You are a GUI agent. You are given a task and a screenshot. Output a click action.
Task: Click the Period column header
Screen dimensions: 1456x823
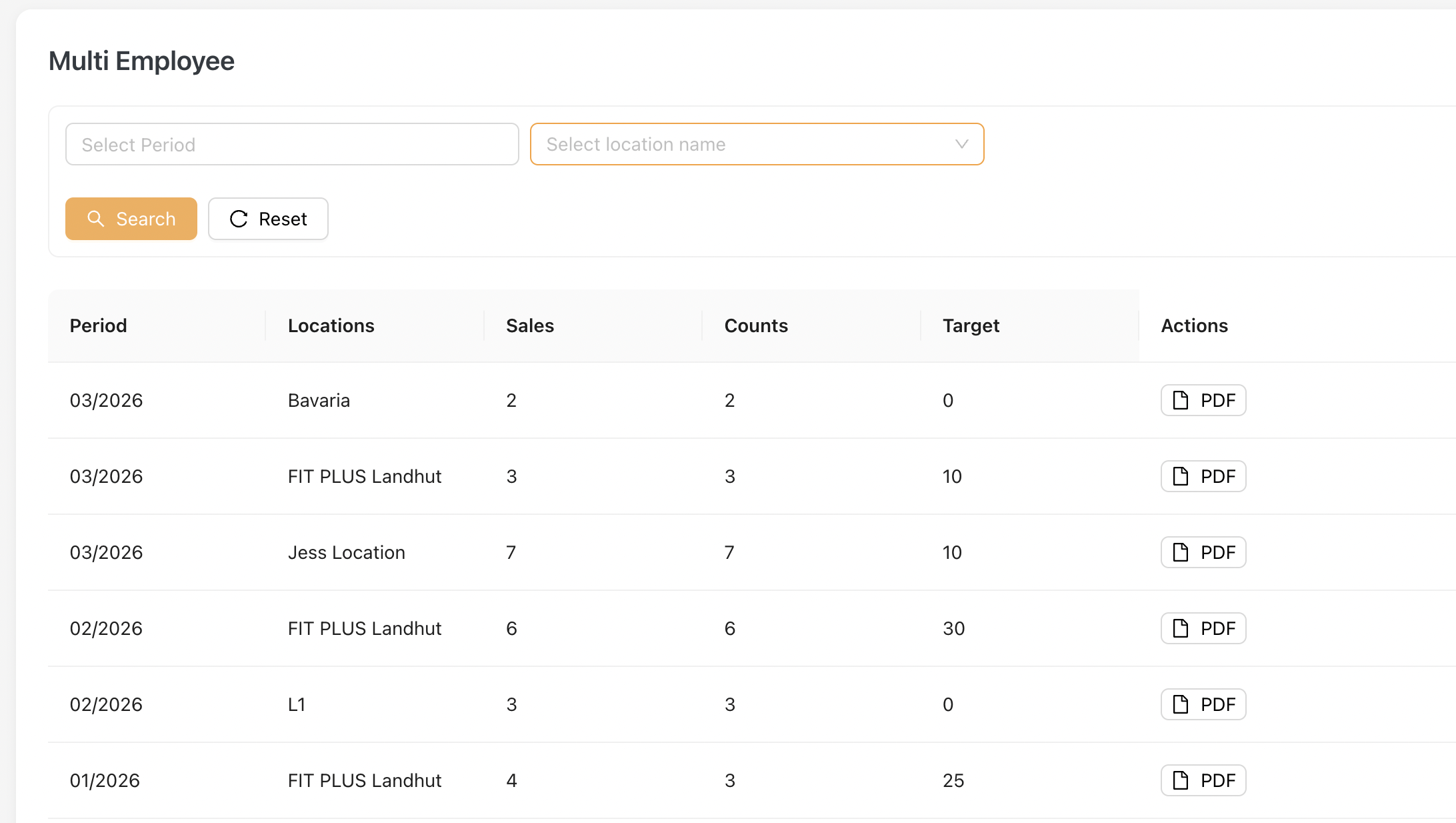coord(99,325)
